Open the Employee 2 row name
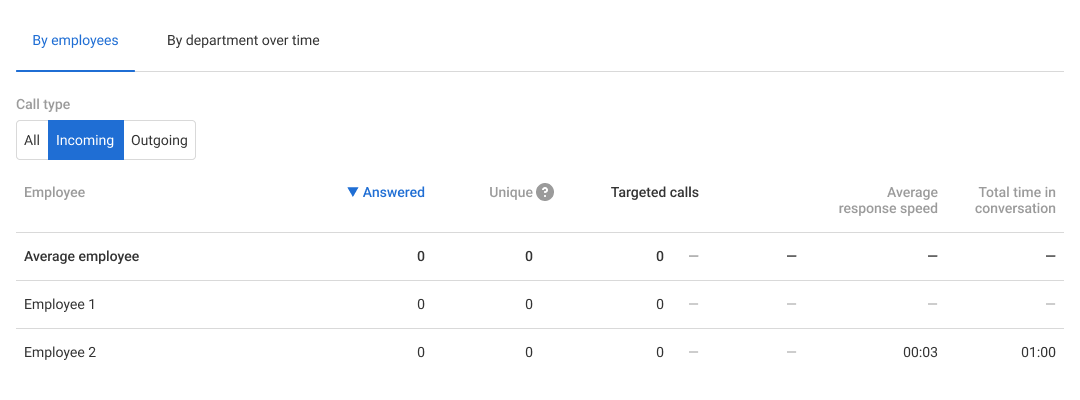This screenshot has width=1080, height=400. coord(59,352)
